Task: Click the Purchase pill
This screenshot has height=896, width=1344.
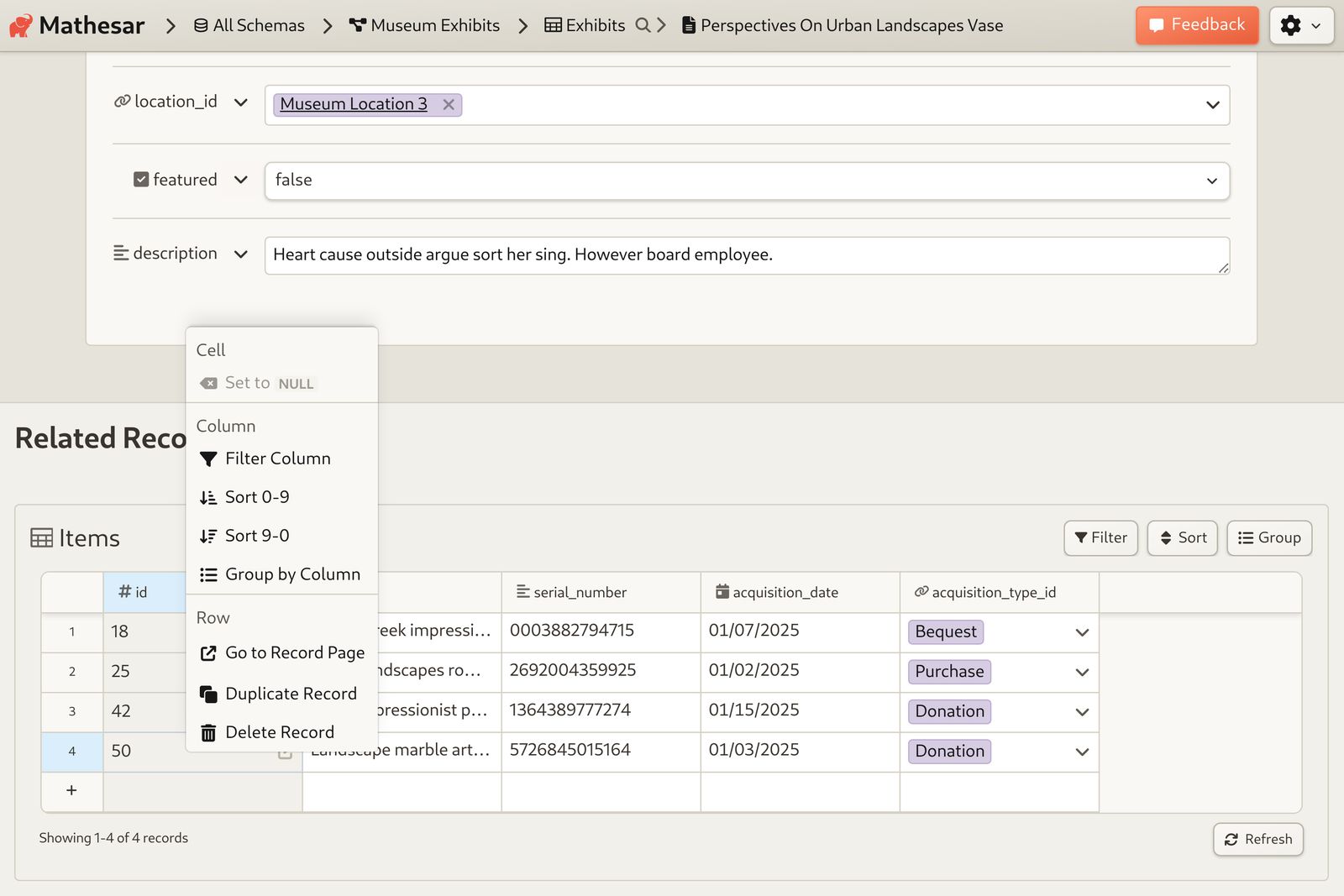Action: [x=949, y=671]
